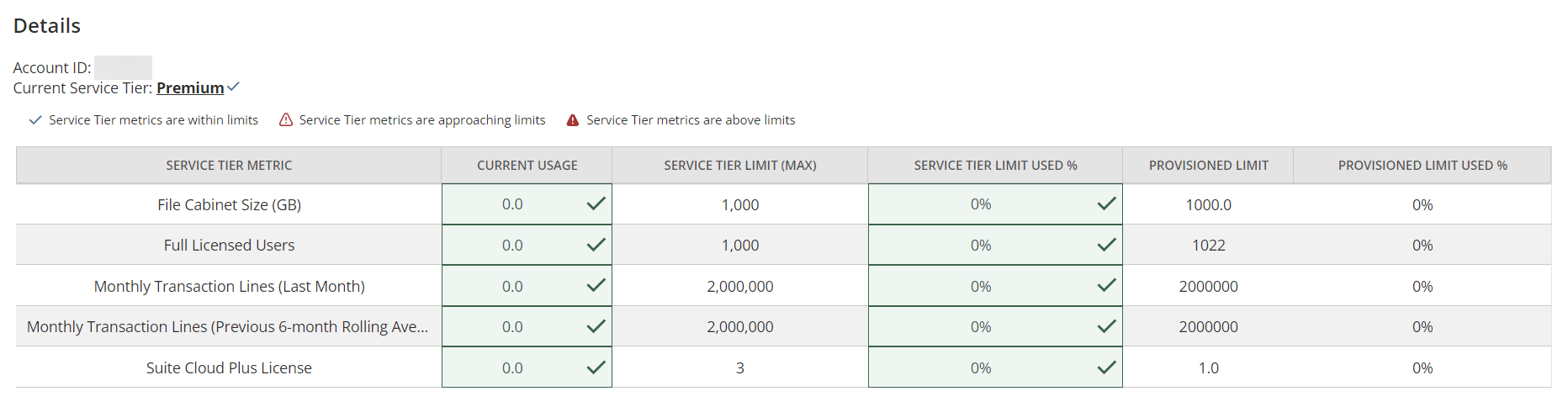The width and height of the screenshot is (1568, 407).
Task: Click 'Service Tier metrics are approaching limits' text
Action: click(x=422, y=120)
